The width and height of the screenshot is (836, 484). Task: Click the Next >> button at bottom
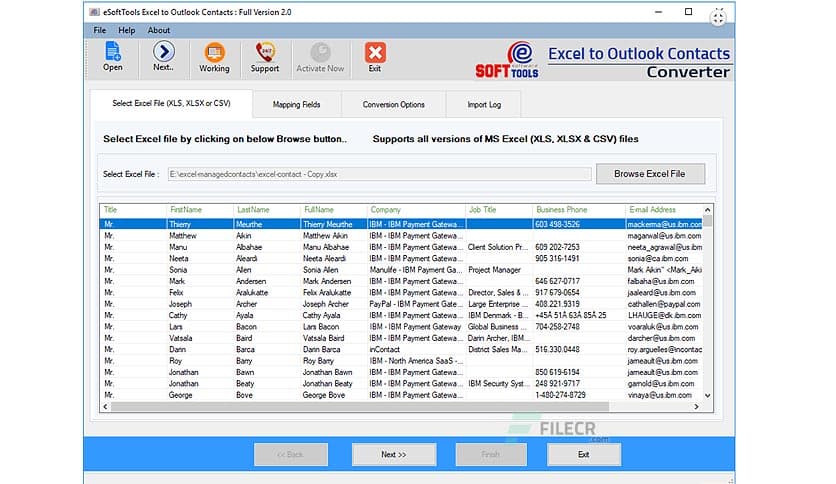coord(393,455)
